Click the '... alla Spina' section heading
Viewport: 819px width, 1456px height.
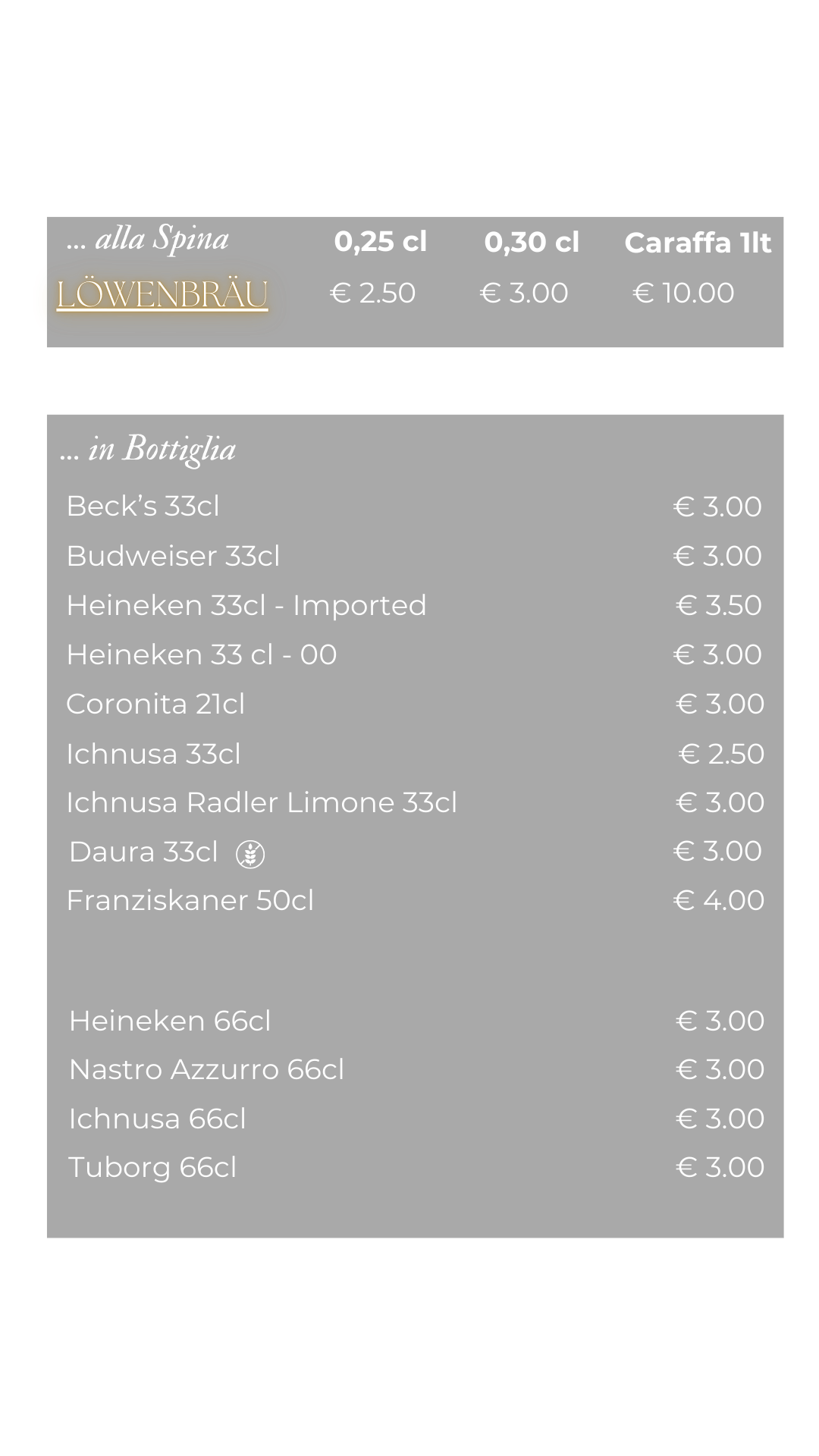pos(147,239)
